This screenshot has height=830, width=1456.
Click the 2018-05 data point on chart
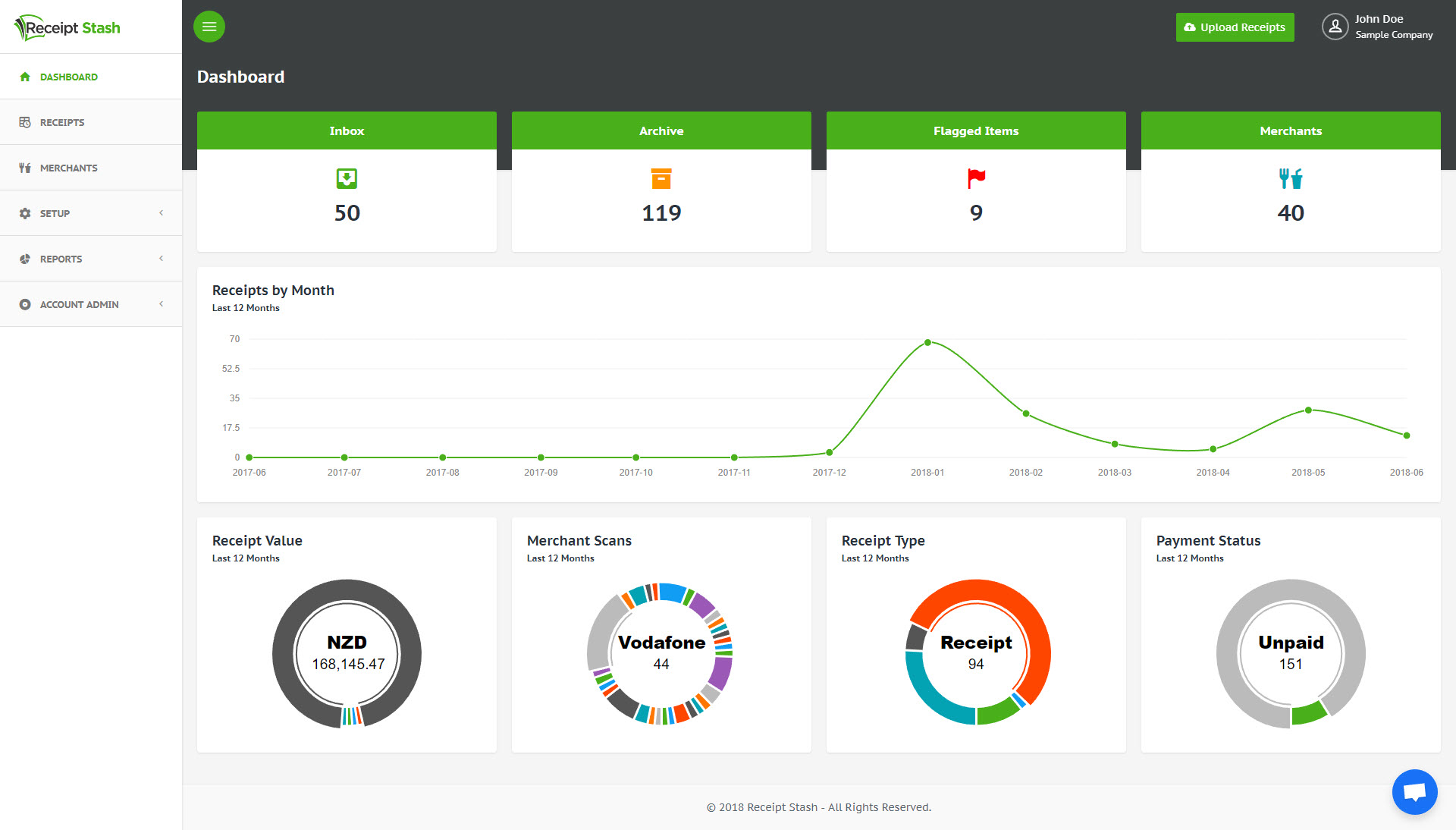pos(1308,410)
